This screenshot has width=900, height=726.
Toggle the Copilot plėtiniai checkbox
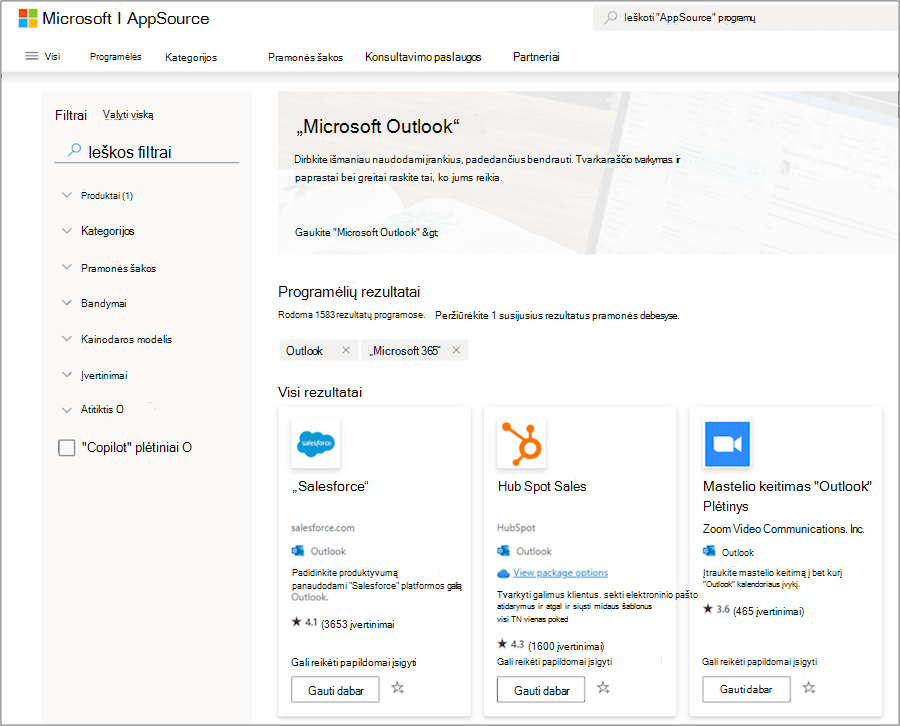tap(67, 448)
